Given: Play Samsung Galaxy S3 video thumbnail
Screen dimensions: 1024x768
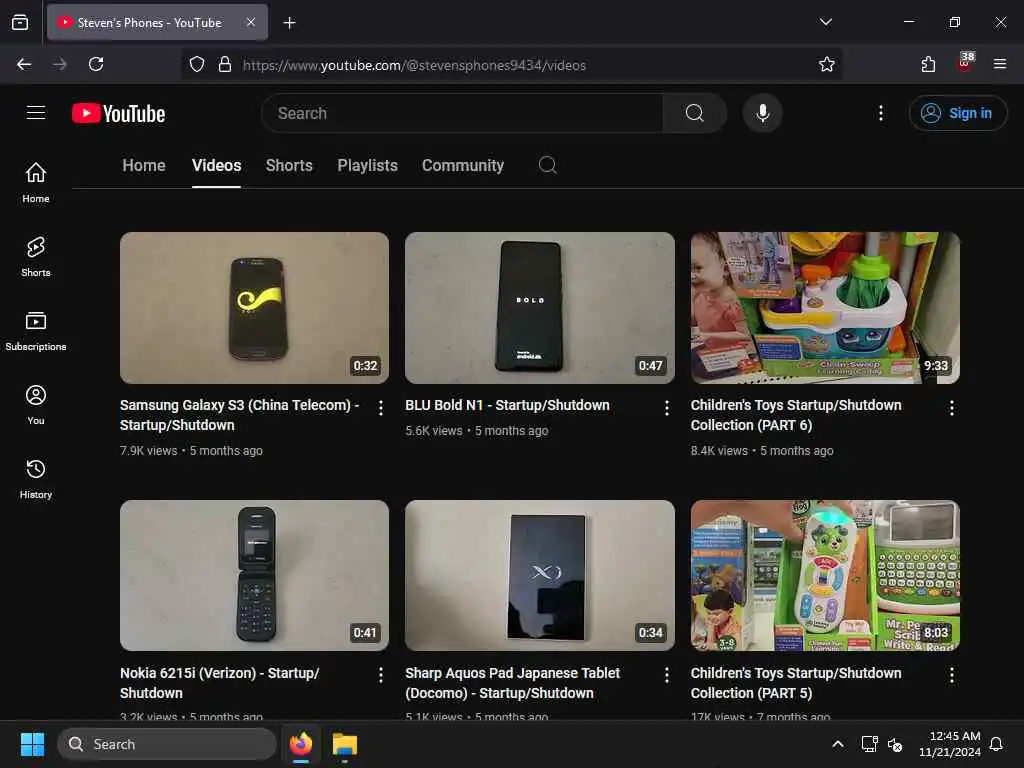Looking at the screenshot, I should pos(254,308).
